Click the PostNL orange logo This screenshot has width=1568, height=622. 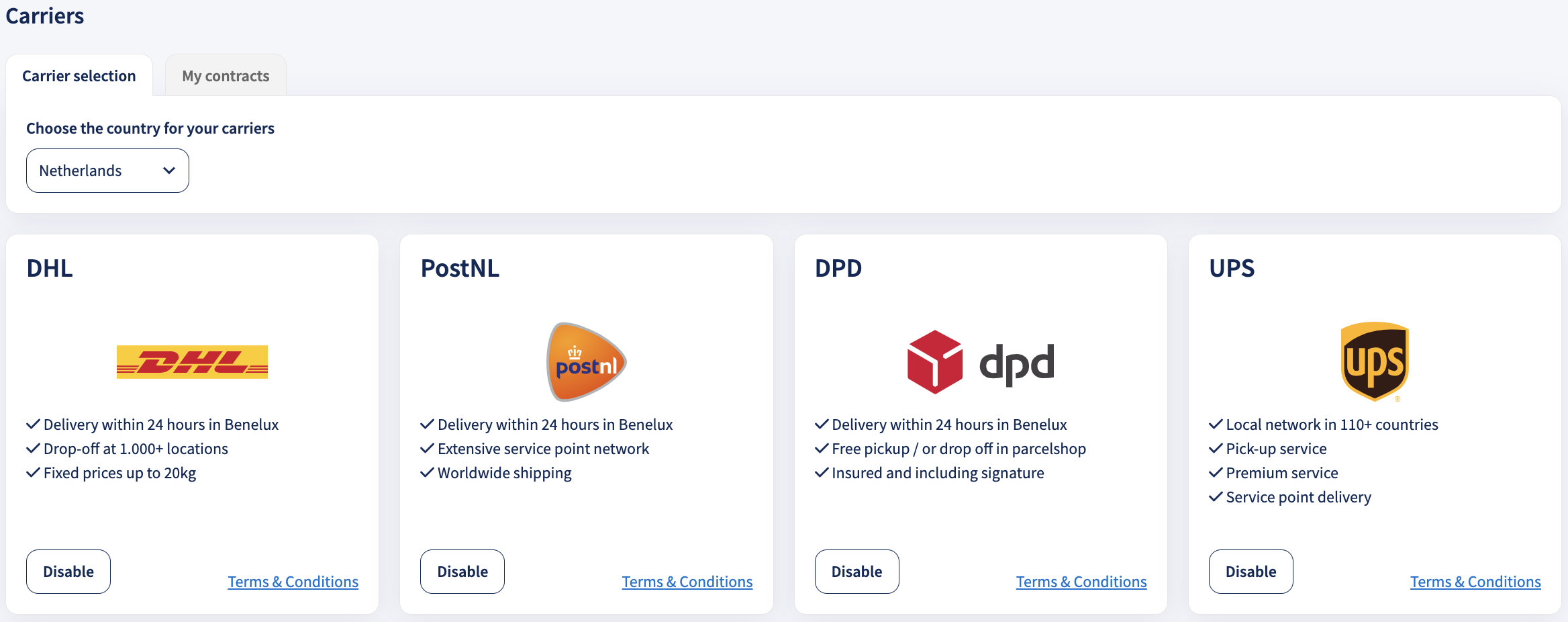tap(586, 362)
